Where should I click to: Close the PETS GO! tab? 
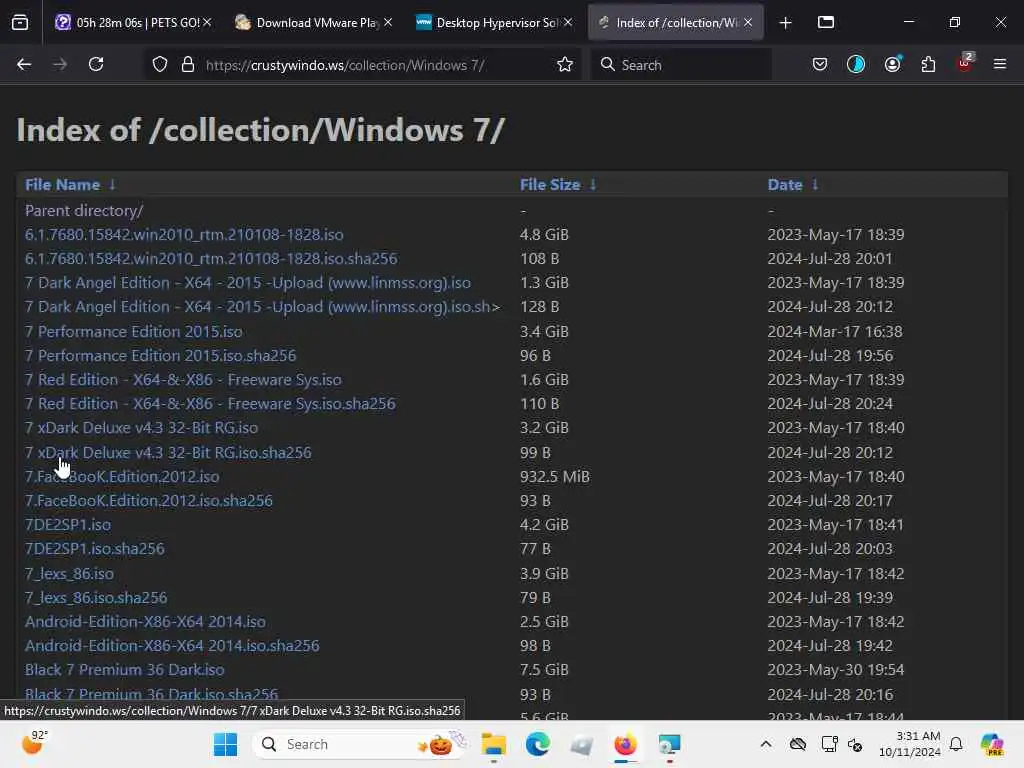click(x=207, y=22)
